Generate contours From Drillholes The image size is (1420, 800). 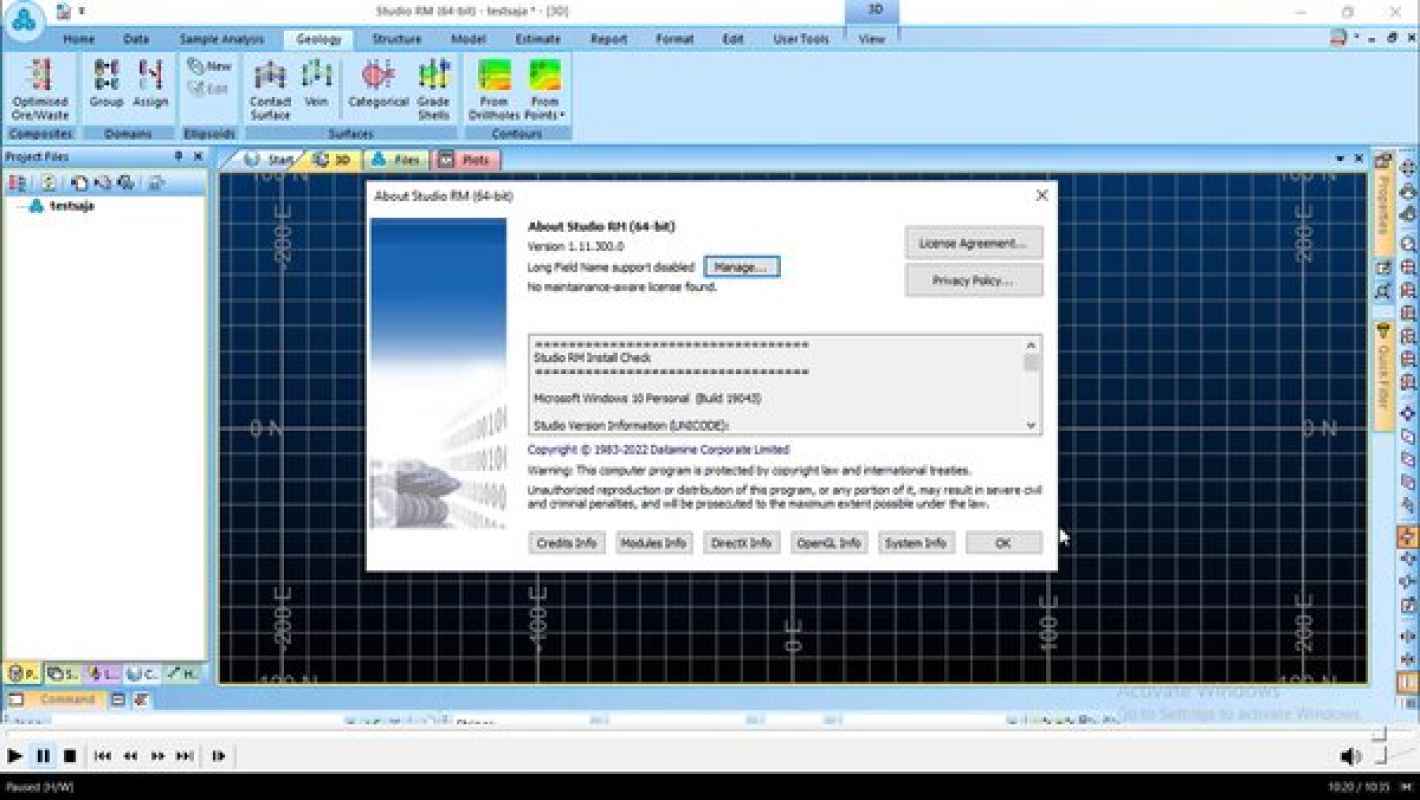pyautogui.click(x=494, y=89)
